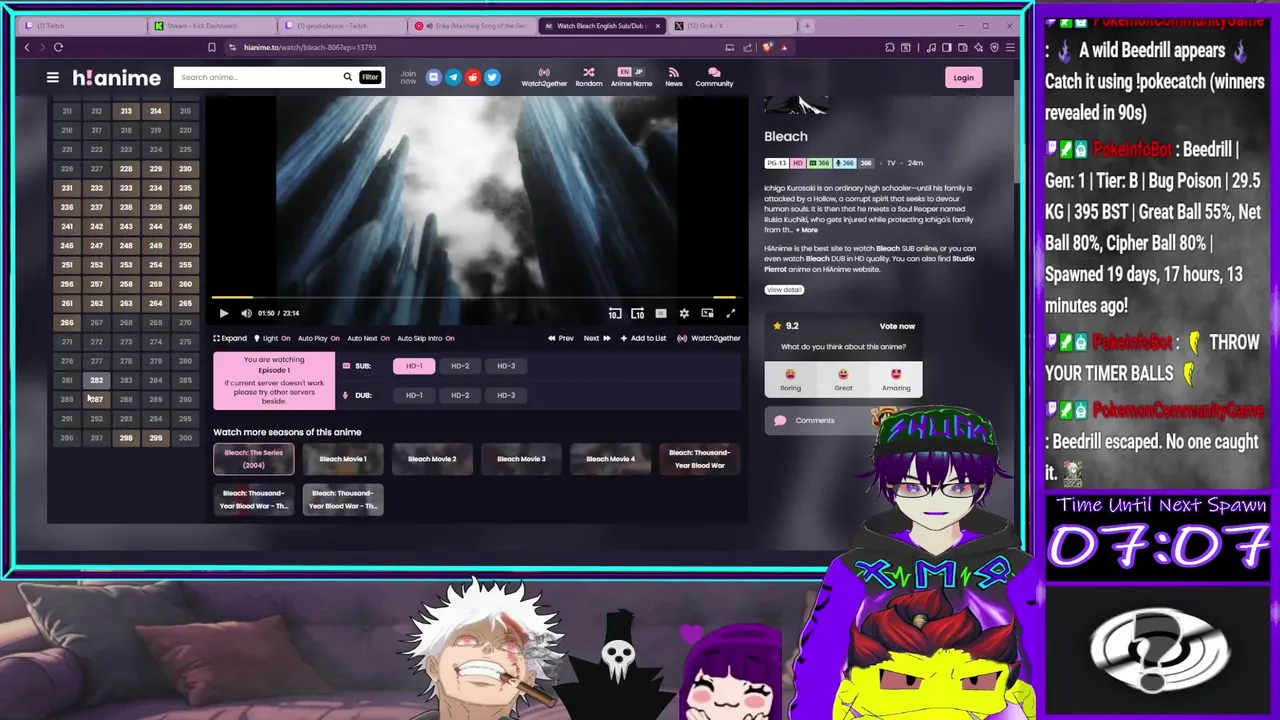Enter fullscreen video mode
Screen dimensions: 1280x720
pyautogui.click(x=730, y=313)
